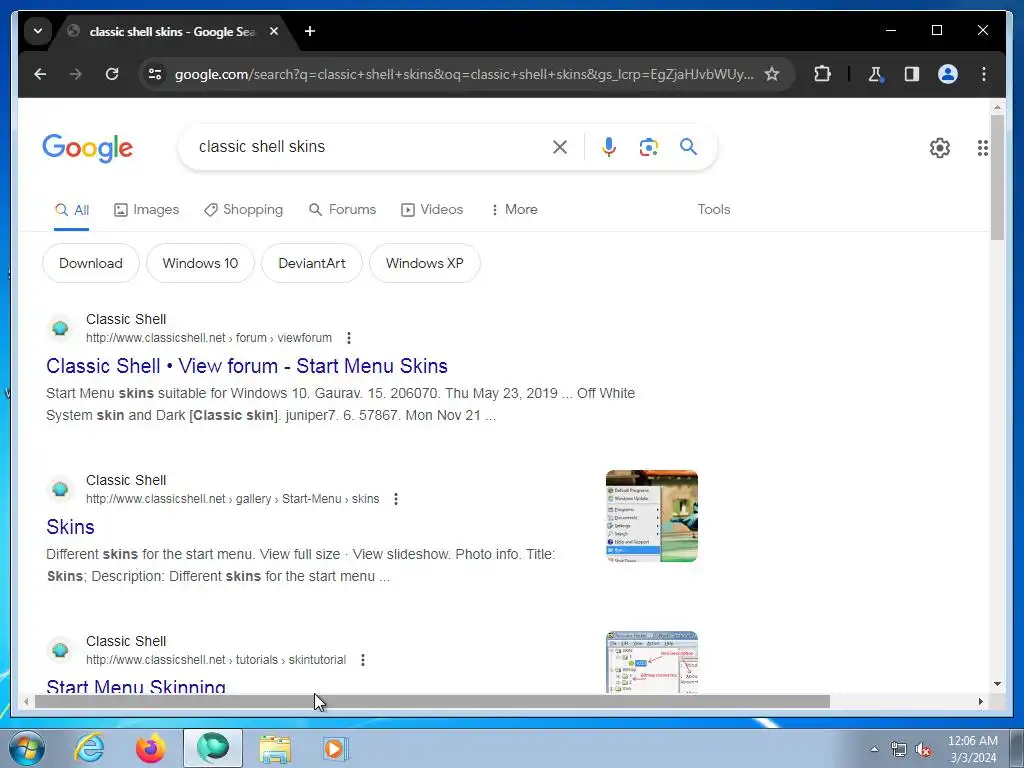Submit search with magnifier icon
This screenshot has width=1024, height=768.
point(688,147)
